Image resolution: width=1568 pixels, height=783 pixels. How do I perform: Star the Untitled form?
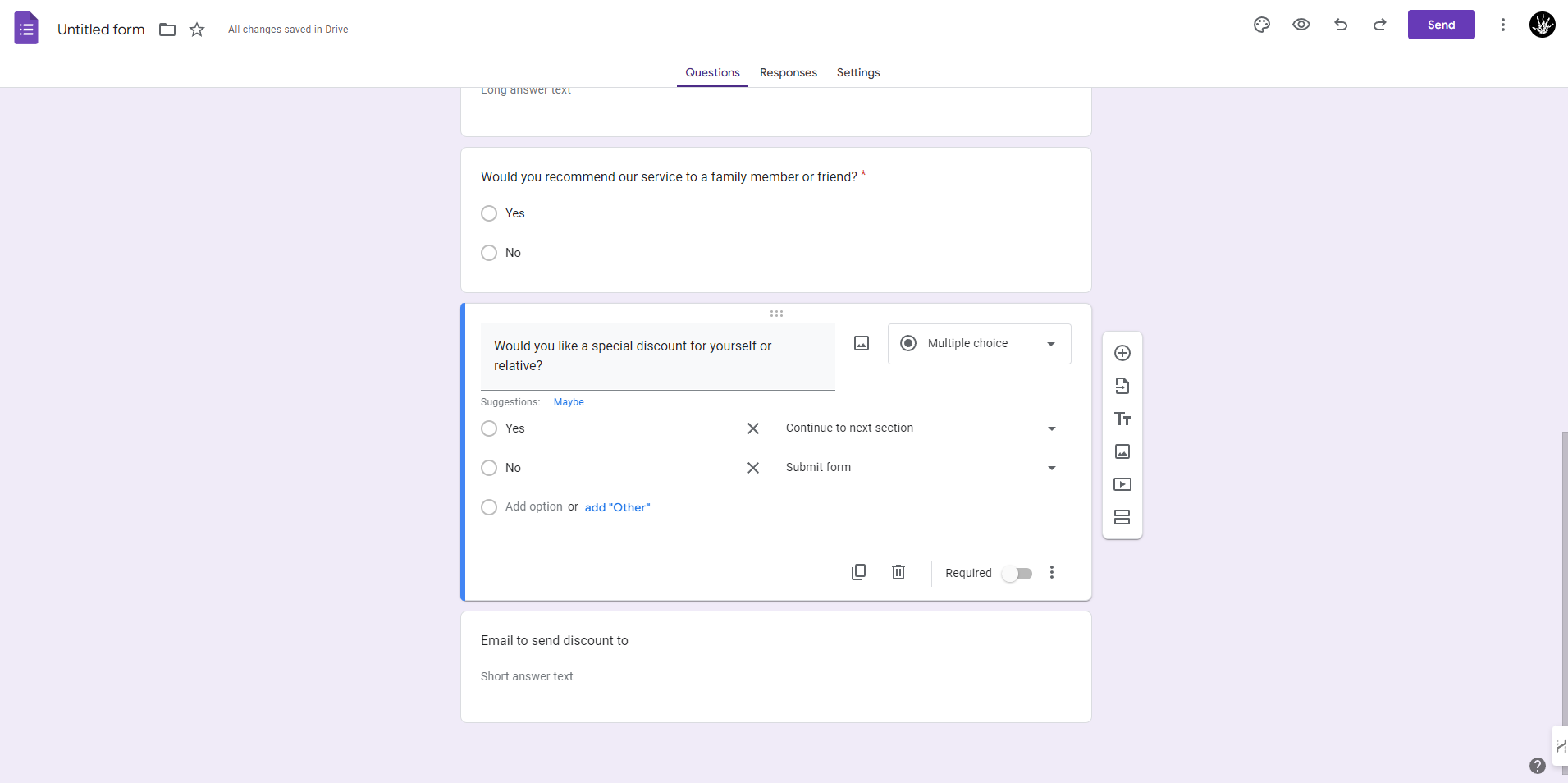(197, 30)
